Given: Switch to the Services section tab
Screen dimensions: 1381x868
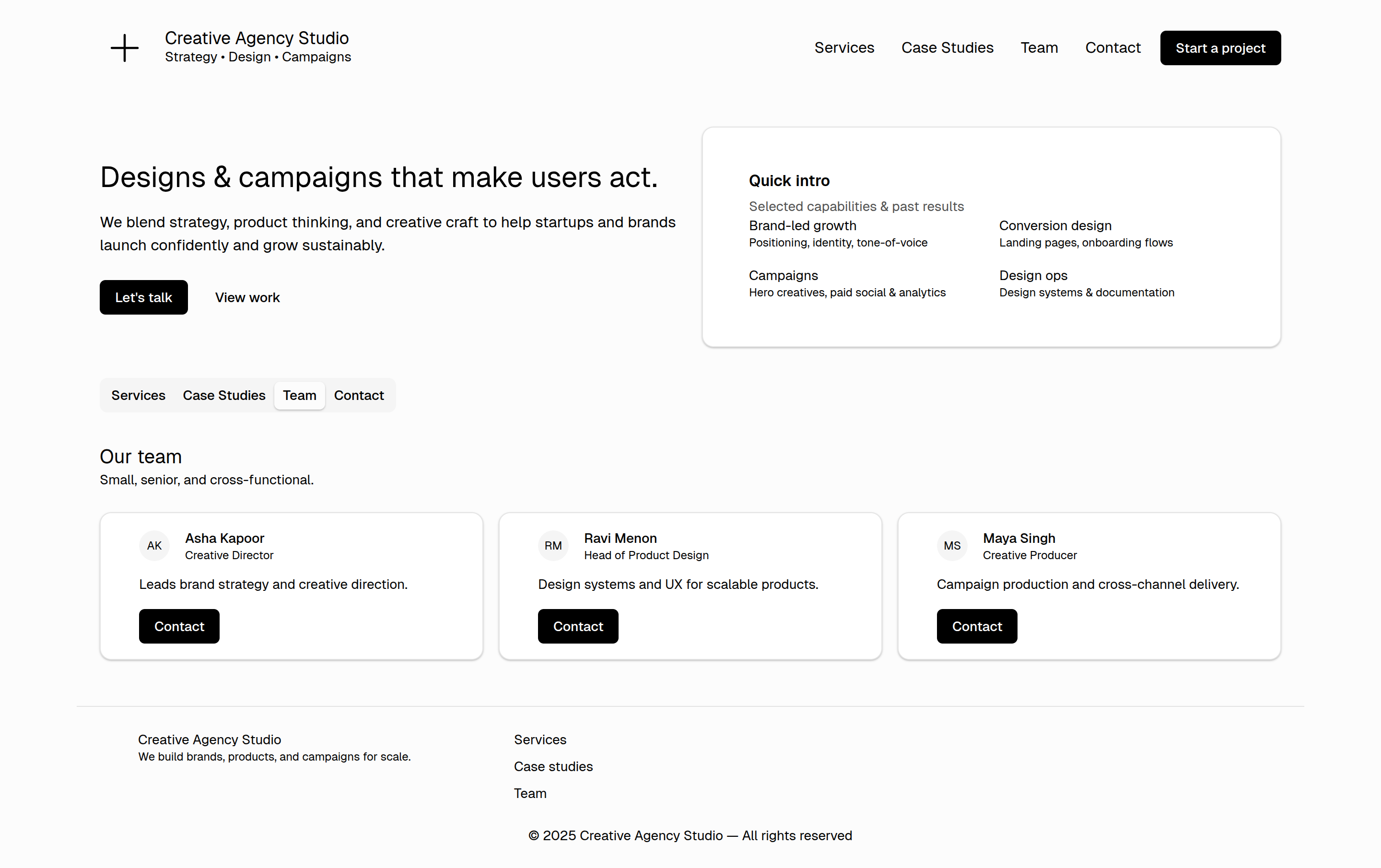Looking at the screenshot, I should pyautogui.click(x=138, y=395).
